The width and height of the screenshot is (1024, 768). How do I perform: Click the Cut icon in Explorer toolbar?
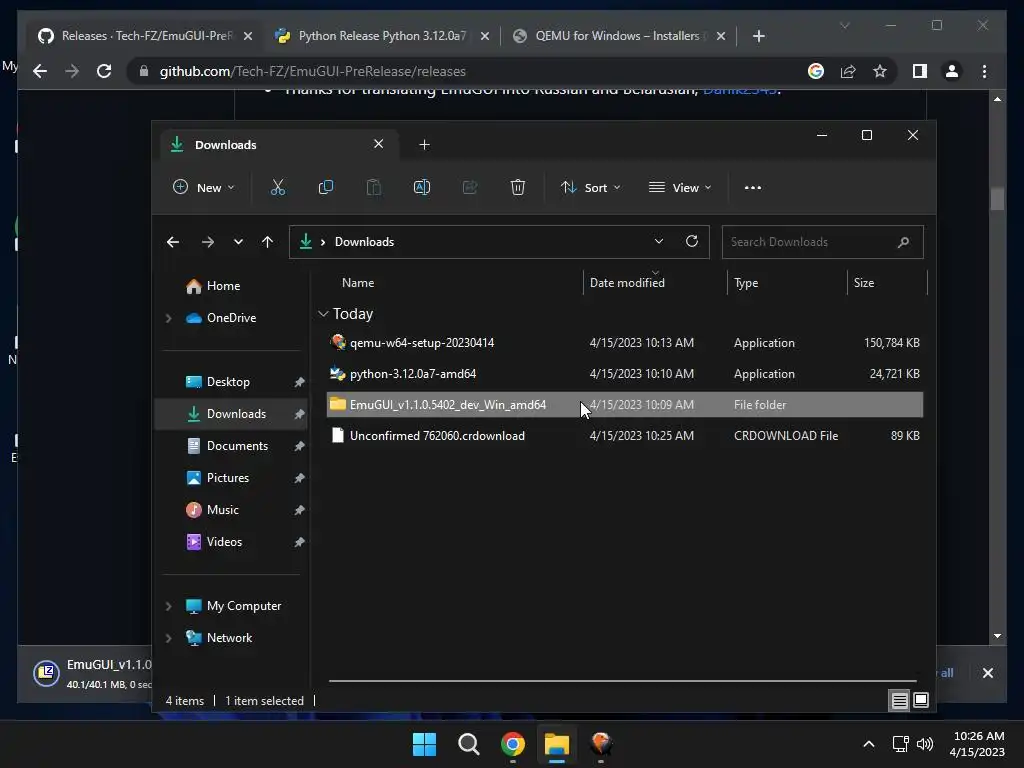point(278,187)
